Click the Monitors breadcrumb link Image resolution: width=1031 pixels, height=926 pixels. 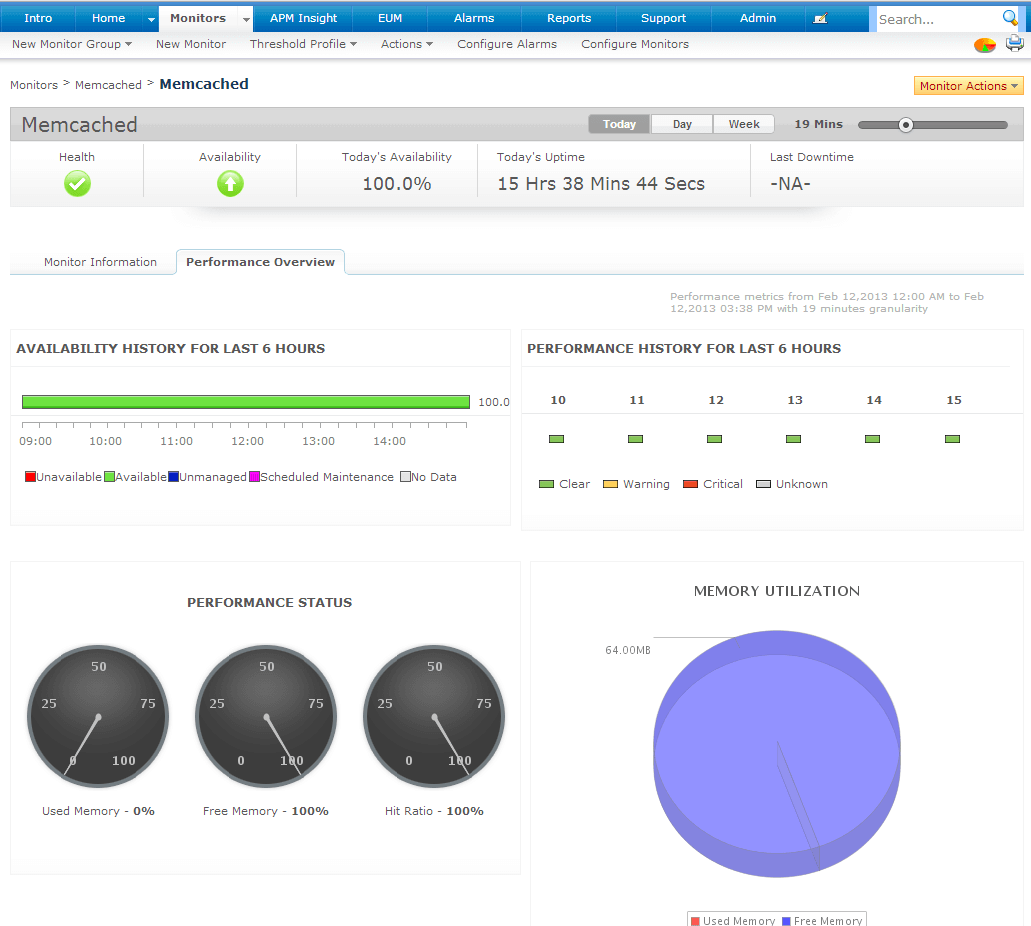tap(34, 85)
